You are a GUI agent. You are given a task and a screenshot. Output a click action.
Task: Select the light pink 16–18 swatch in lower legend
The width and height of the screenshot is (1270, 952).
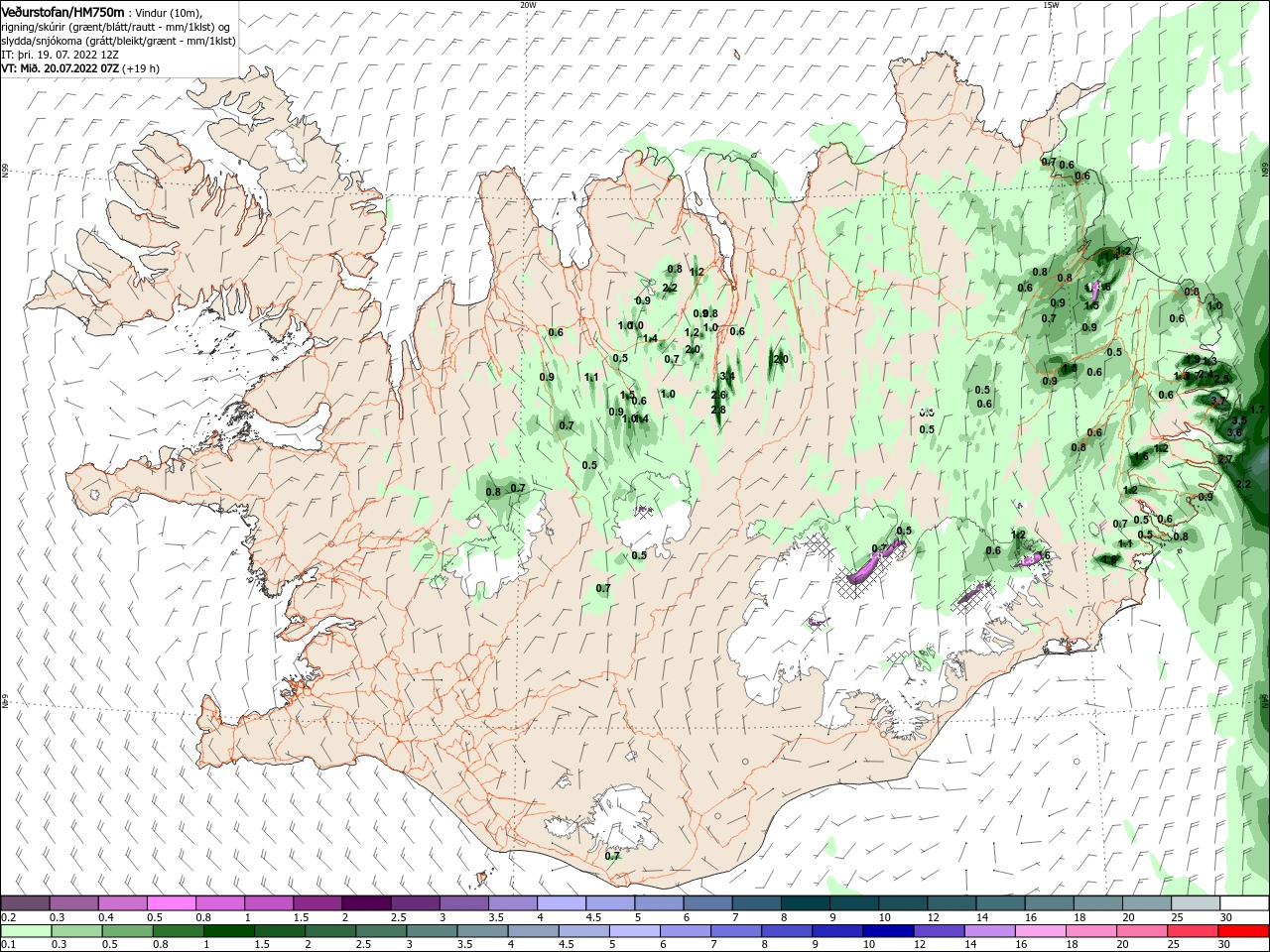(x=1041, y=931)
